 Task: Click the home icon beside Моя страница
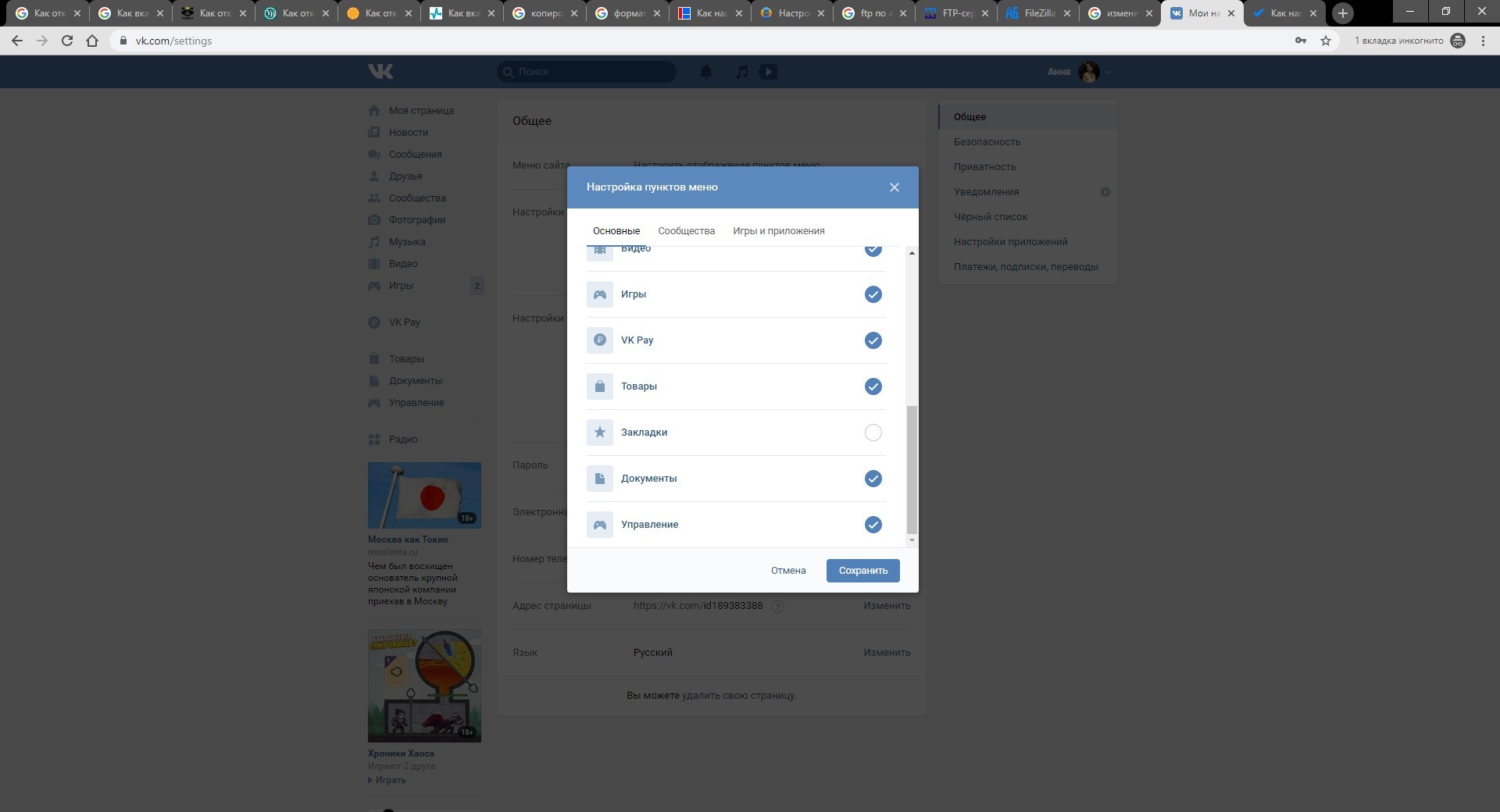[374, 111]
